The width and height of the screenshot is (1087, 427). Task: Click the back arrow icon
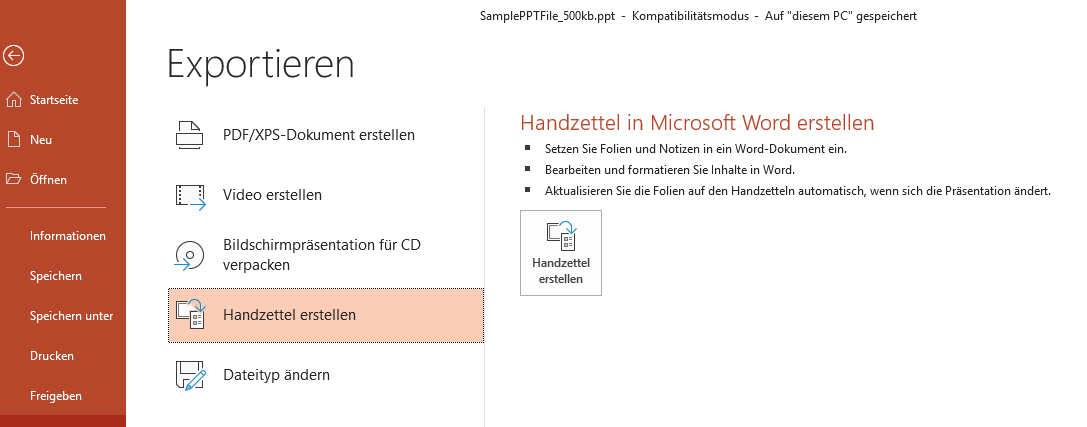click(13, 56)
